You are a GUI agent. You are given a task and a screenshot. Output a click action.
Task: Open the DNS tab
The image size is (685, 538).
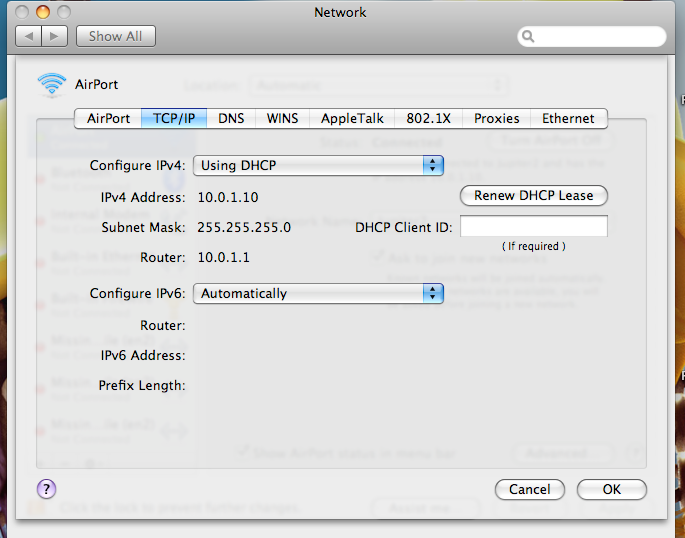click(x=231, y=118)
